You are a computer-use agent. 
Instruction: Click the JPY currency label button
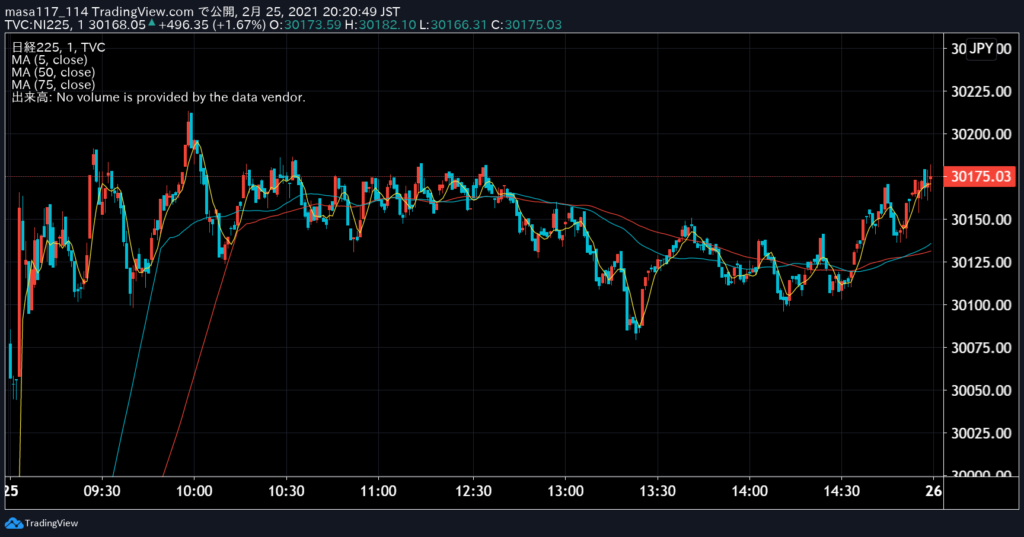981,48
